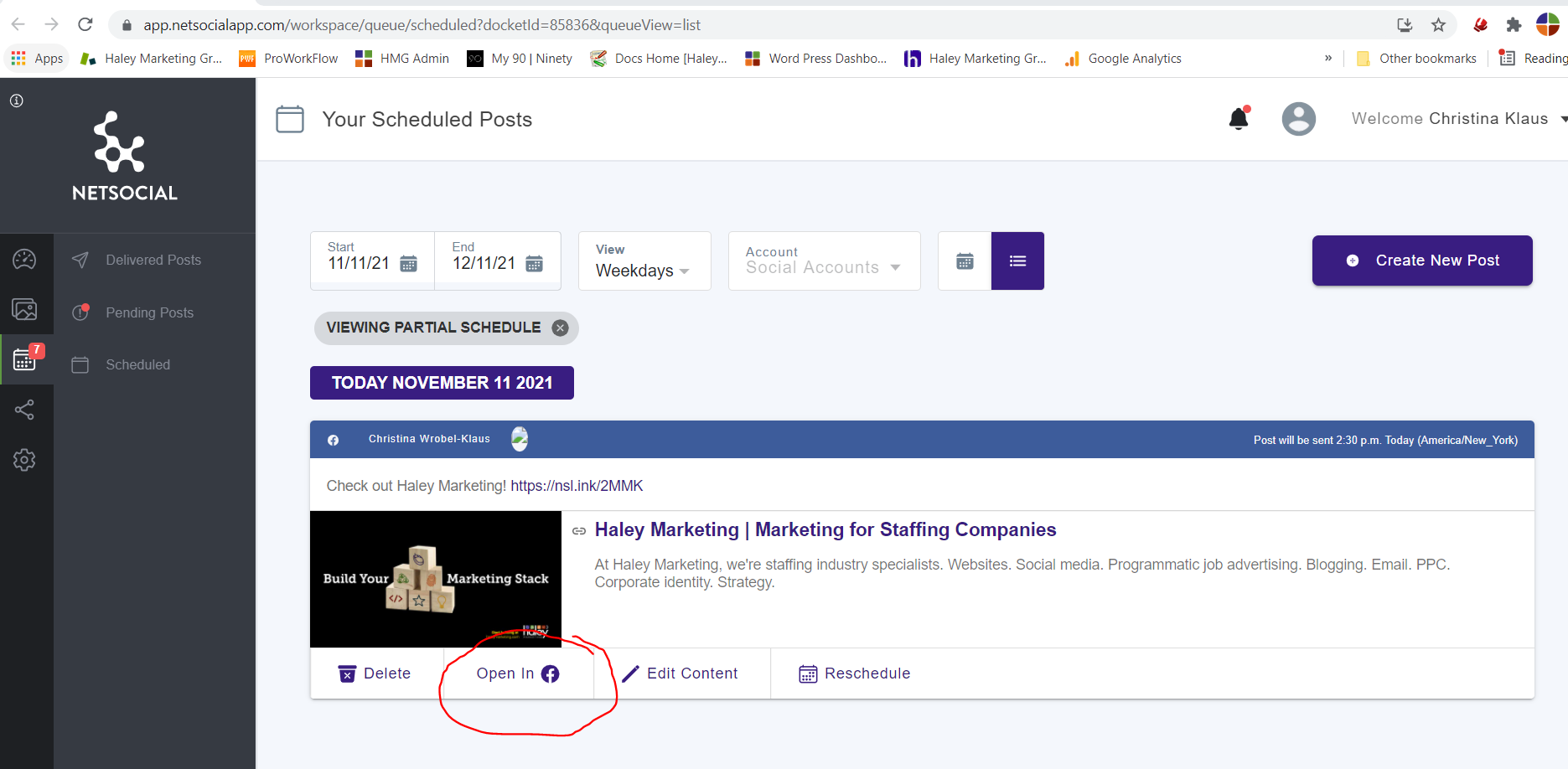Open the settings gear sidebar icon

pos(24,460)
